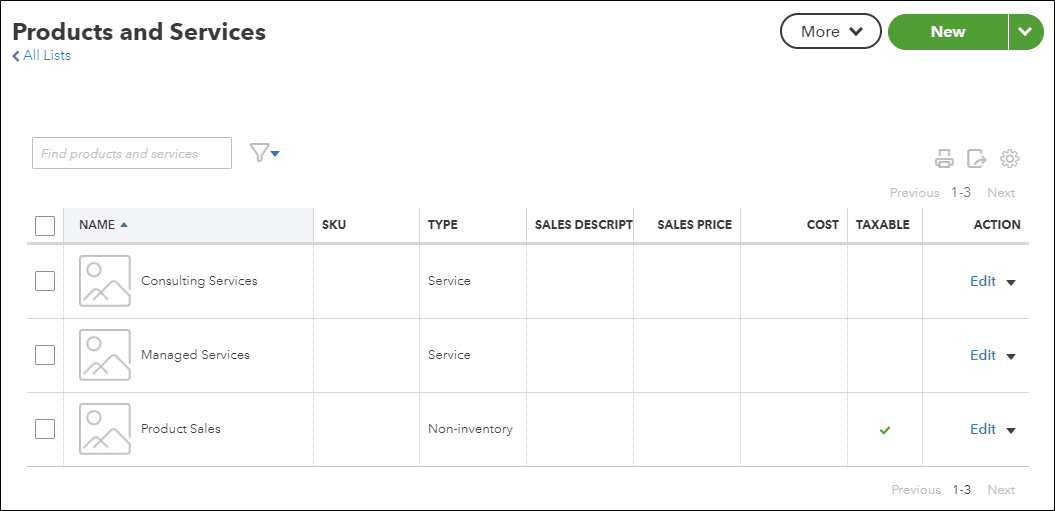Screen dimensions: 1055x511
Task: Sort by the Type column header
Action: [x=443, y=225]
